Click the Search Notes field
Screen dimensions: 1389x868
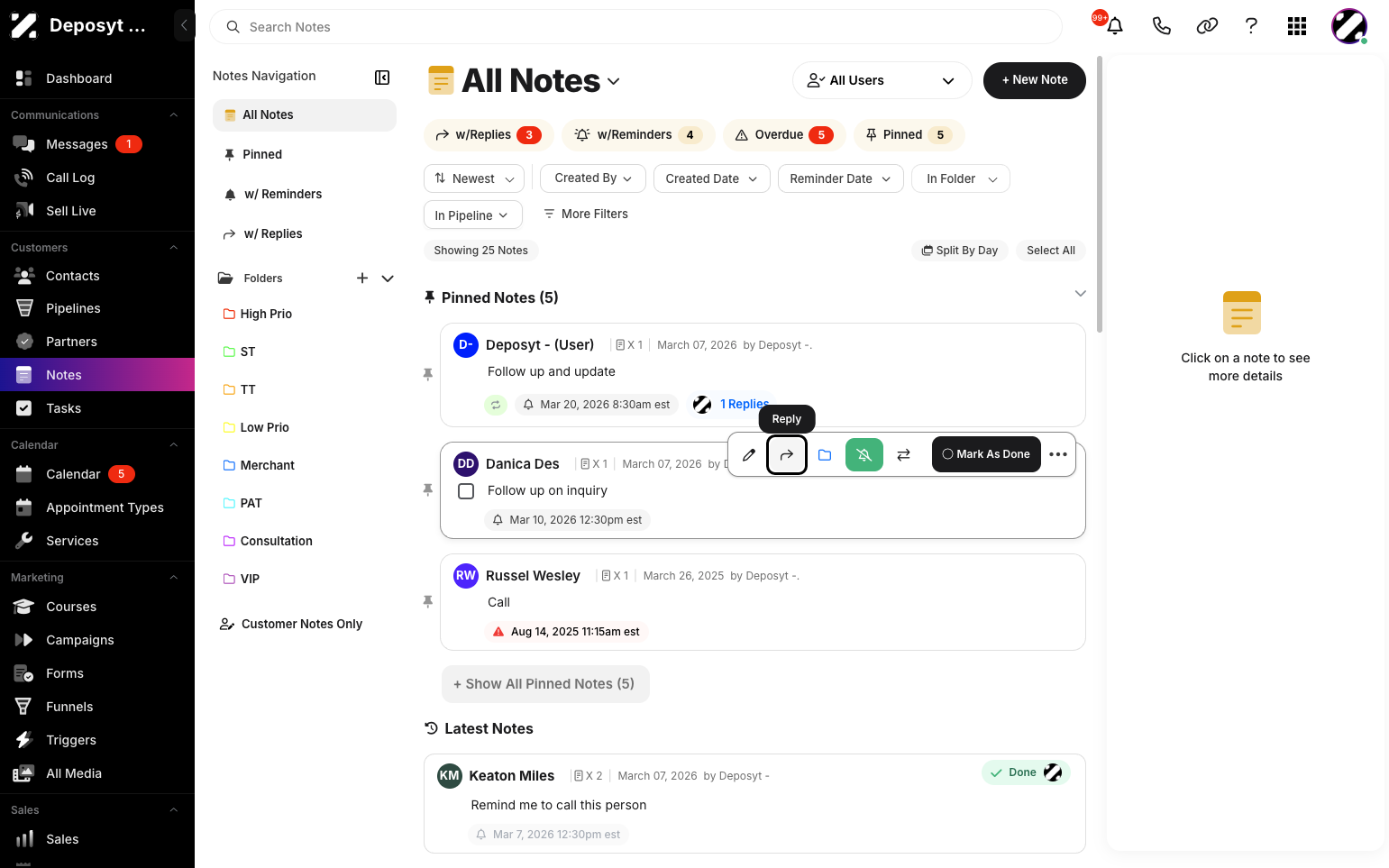(x=635, y=27)
